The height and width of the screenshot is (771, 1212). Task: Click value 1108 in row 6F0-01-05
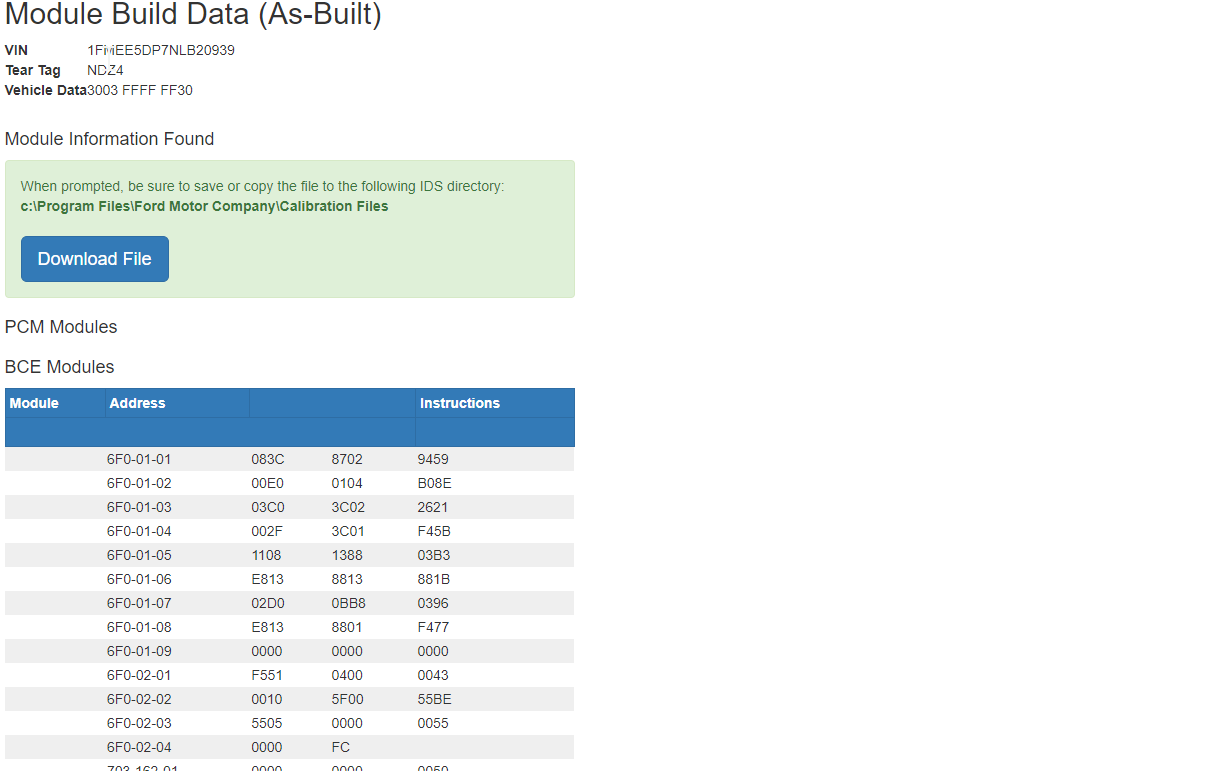pyautogui.click(x=266, y=555)
